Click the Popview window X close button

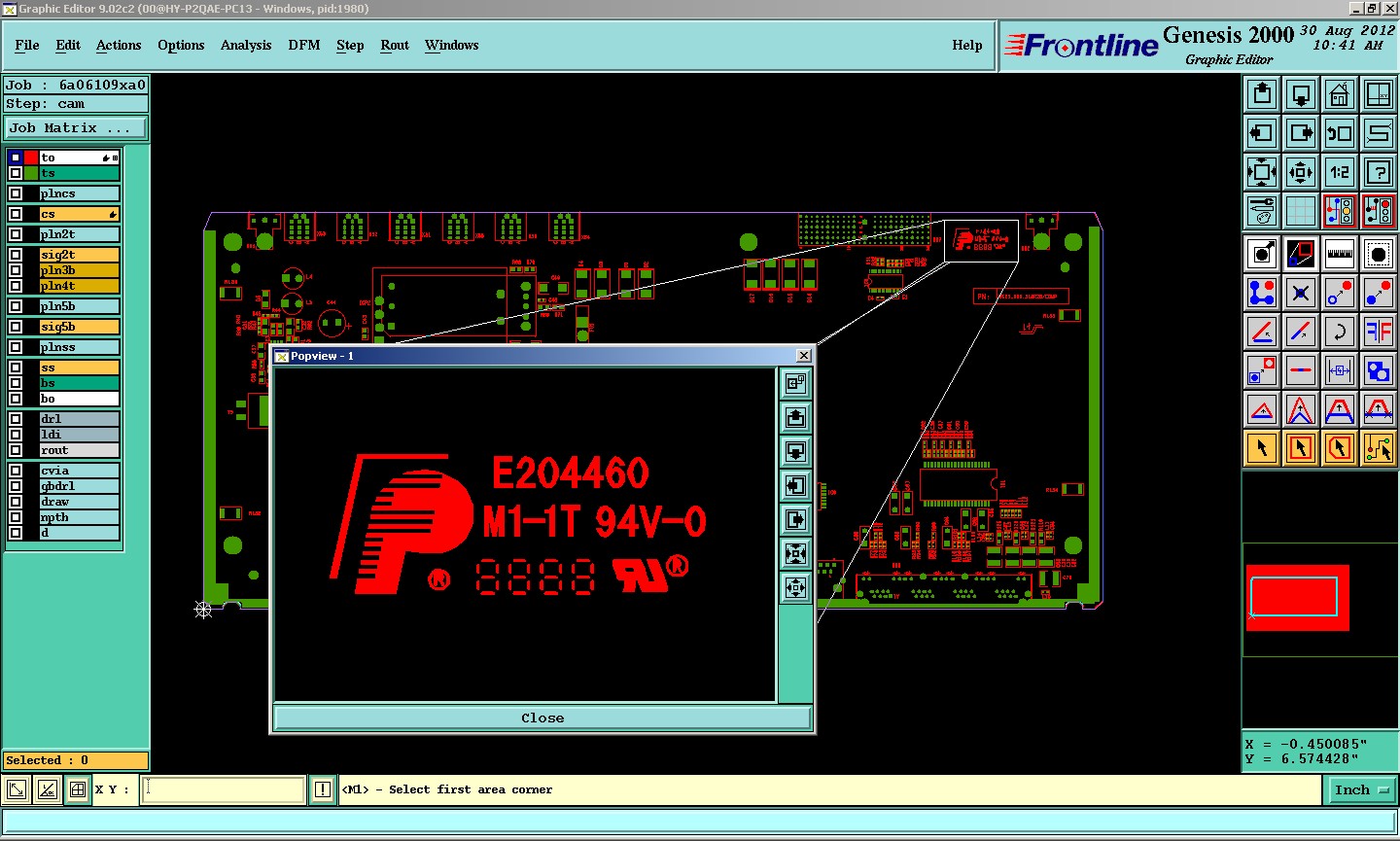(x=804, y=356)
